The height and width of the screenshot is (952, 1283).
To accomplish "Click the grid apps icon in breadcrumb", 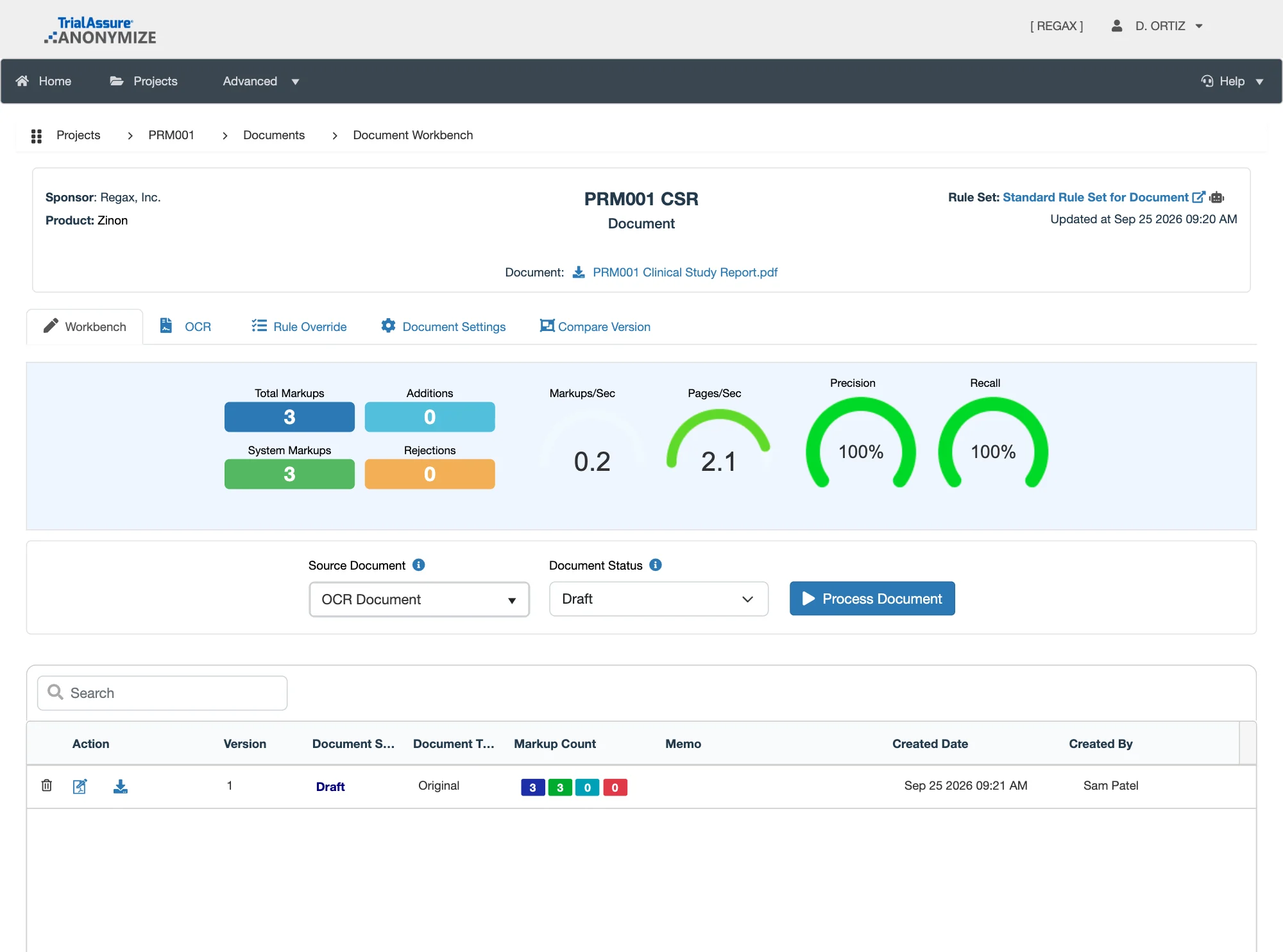I will point(37,135).
